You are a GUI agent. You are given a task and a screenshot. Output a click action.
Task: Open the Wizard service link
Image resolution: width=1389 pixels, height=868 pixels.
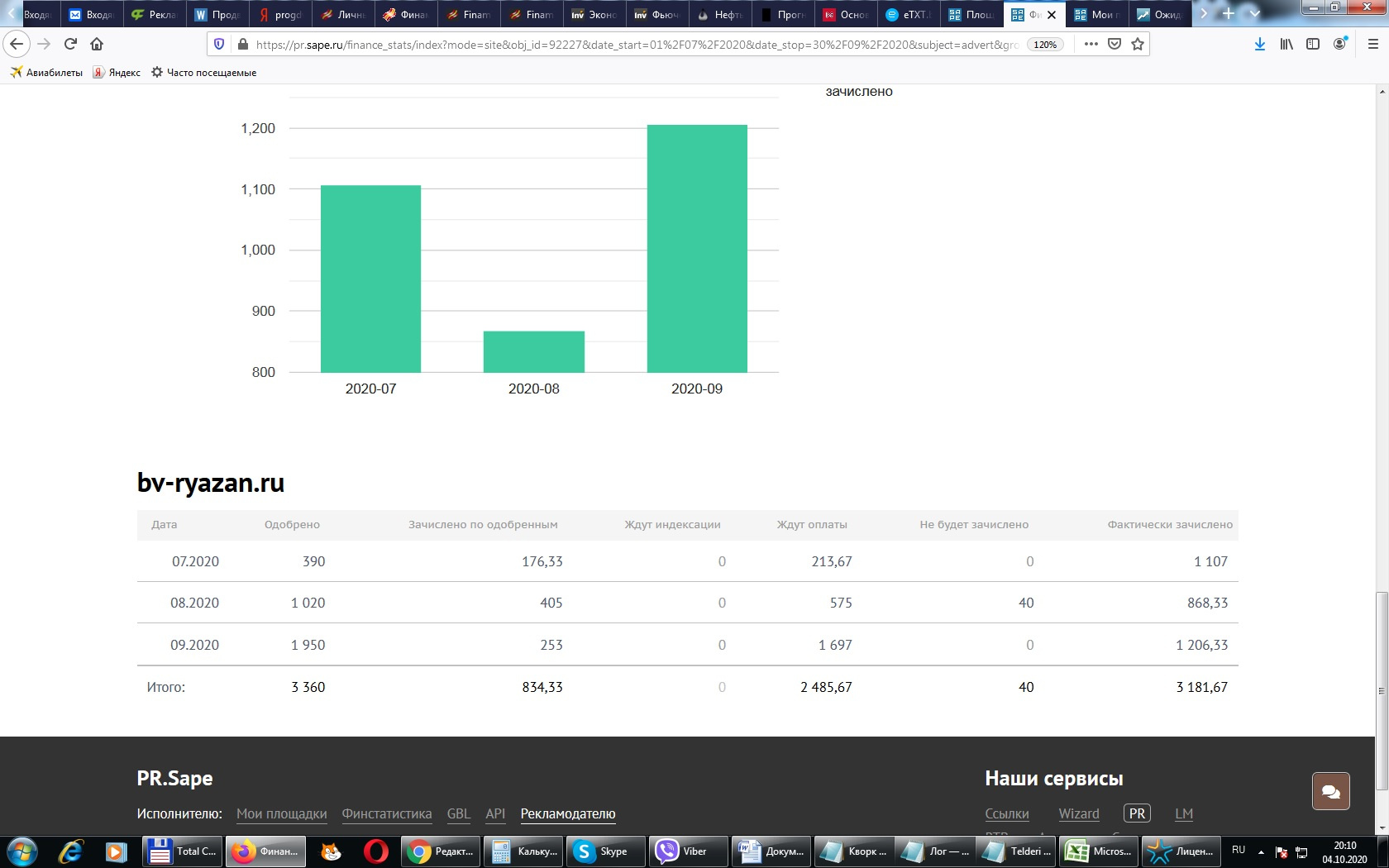click(x=1079, y=813)
